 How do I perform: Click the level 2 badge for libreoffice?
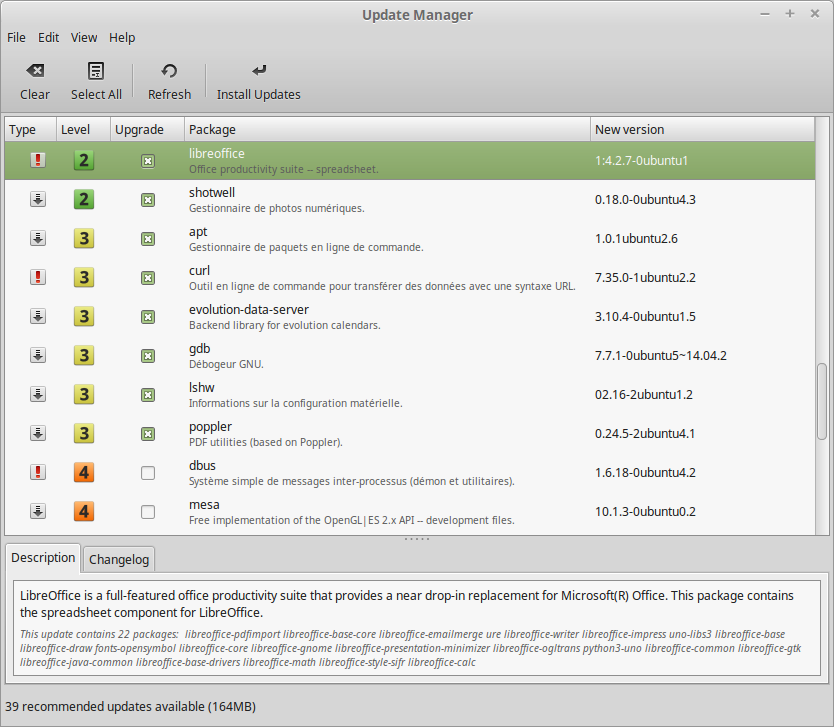(84, 160)
